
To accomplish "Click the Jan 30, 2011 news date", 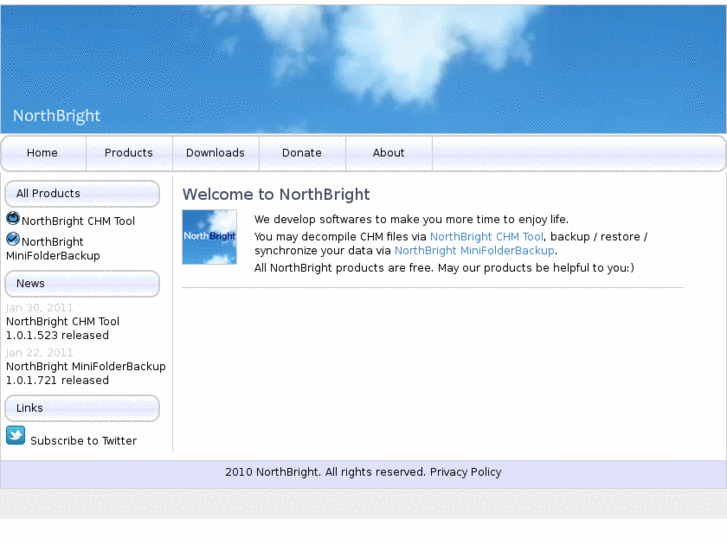I will click(x=39, y=308).
